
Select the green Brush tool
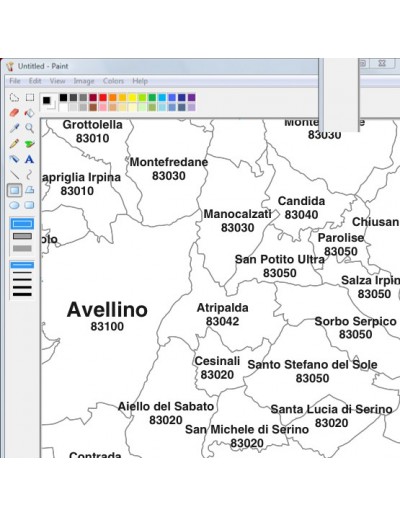coord(30,144)
